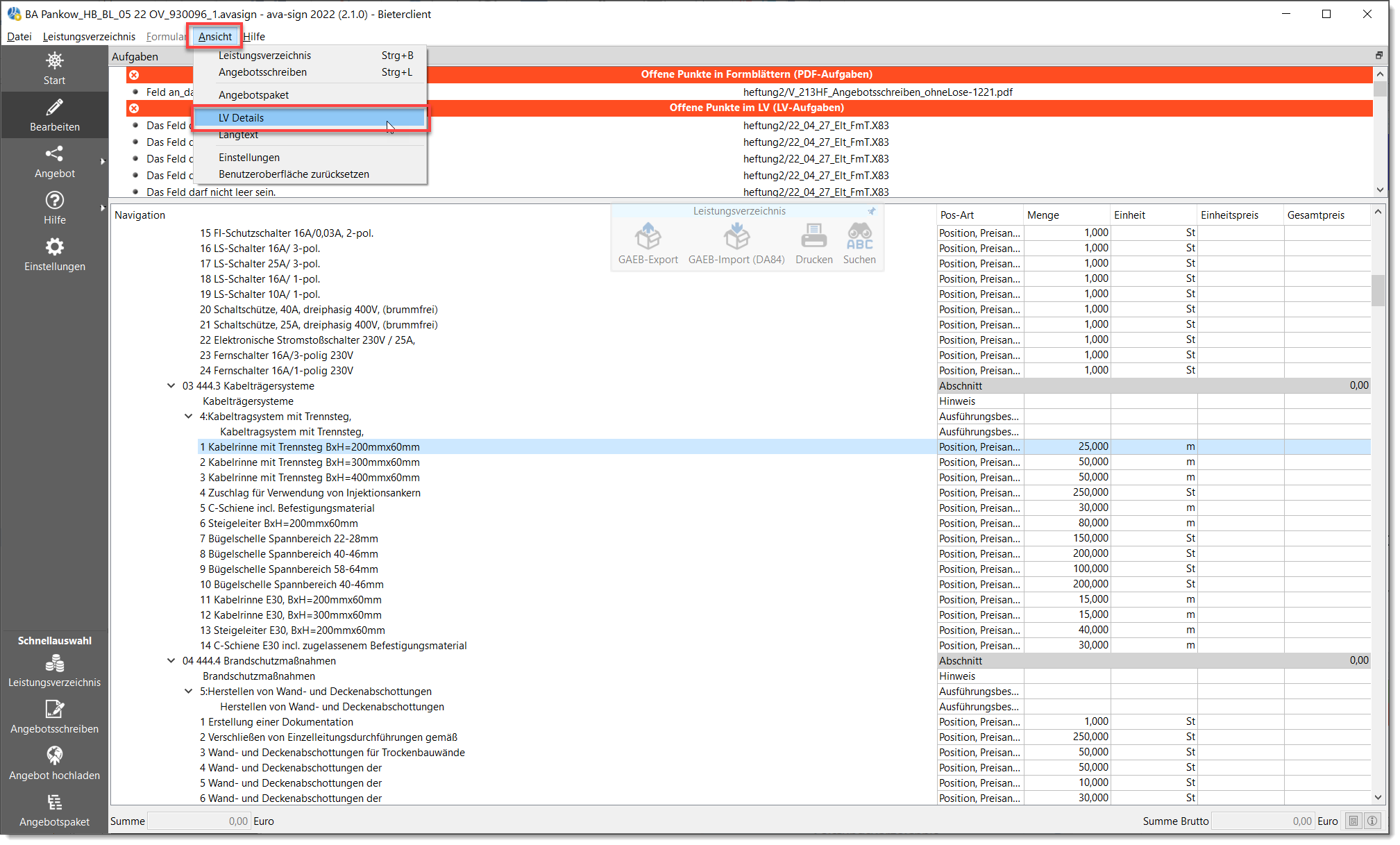This screenshot has width=1400, height=845.
Task: Start GAEB-Import (DA84) from the toolbar
Action: 736,244
